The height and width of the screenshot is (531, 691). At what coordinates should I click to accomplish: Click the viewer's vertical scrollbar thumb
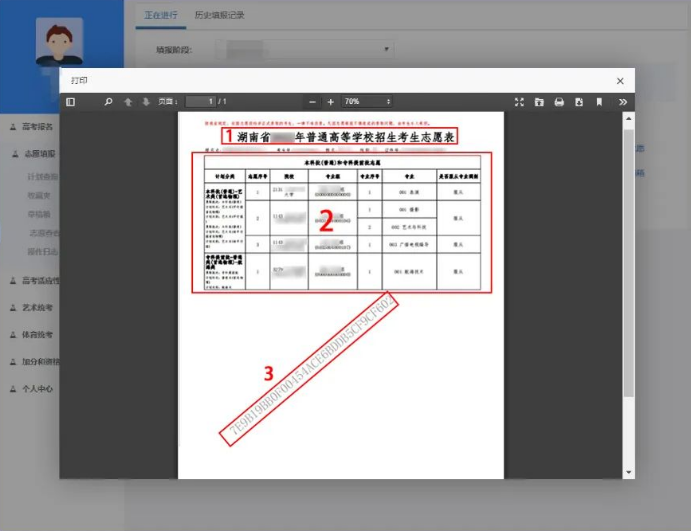pyautogui.click(x=628, y=263)
